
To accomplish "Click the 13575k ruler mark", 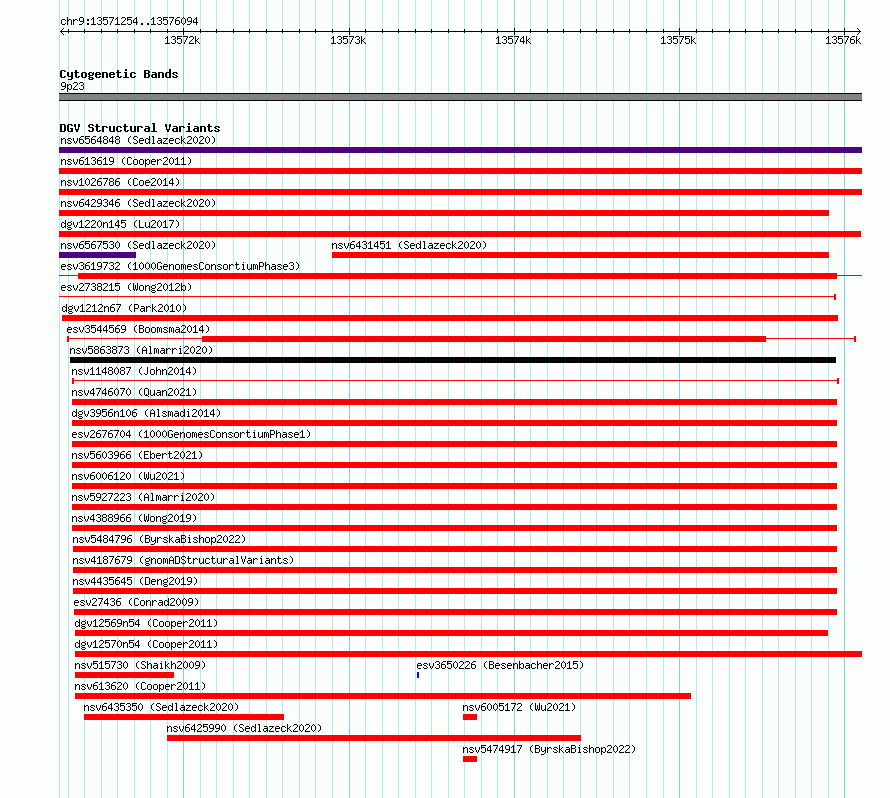I will pyautogui.click(x=678, y=40).
